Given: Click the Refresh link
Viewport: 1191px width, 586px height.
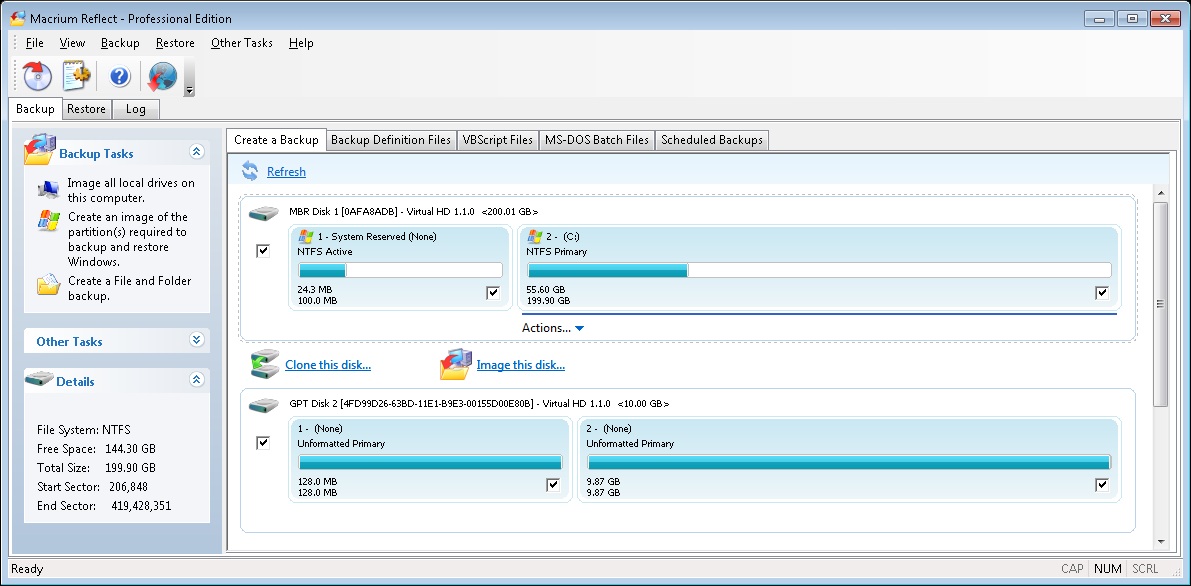Looking at the screenshot, I should tap(286, 172).
